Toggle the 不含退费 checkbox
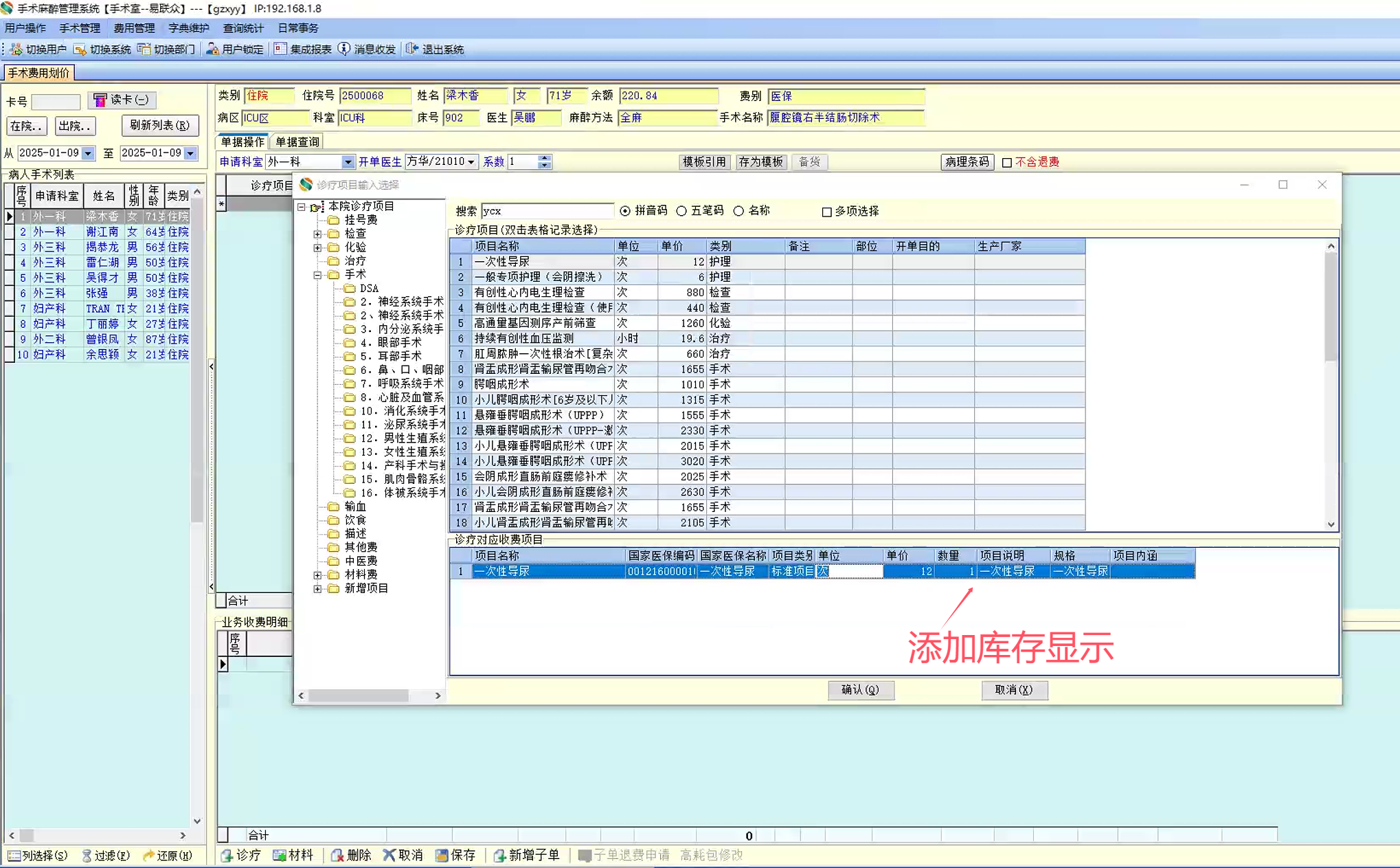1400x868 pixels. (x=1007, y=163)
